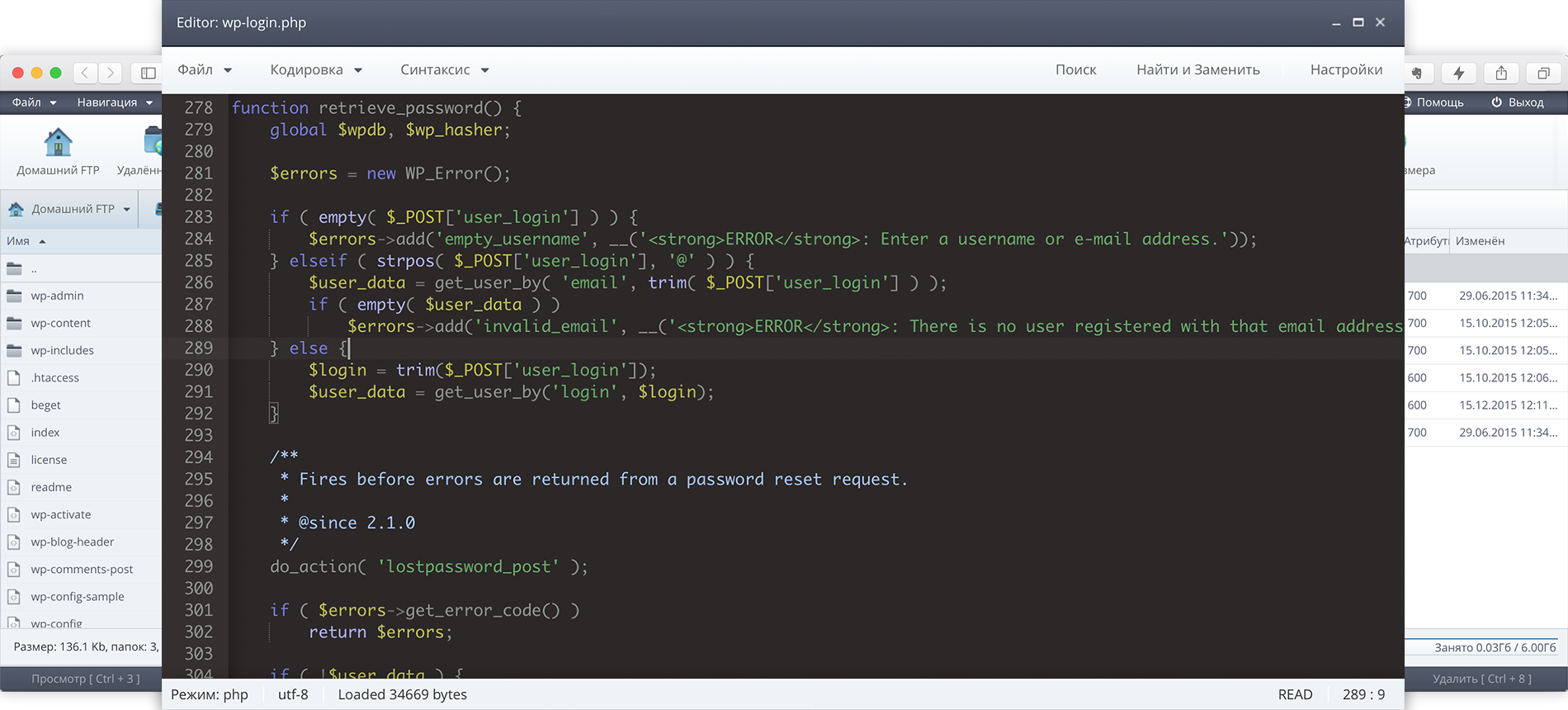Click line number 299 in gutter
Screen dimensions: 1568x710
click(x=198, y=566)
